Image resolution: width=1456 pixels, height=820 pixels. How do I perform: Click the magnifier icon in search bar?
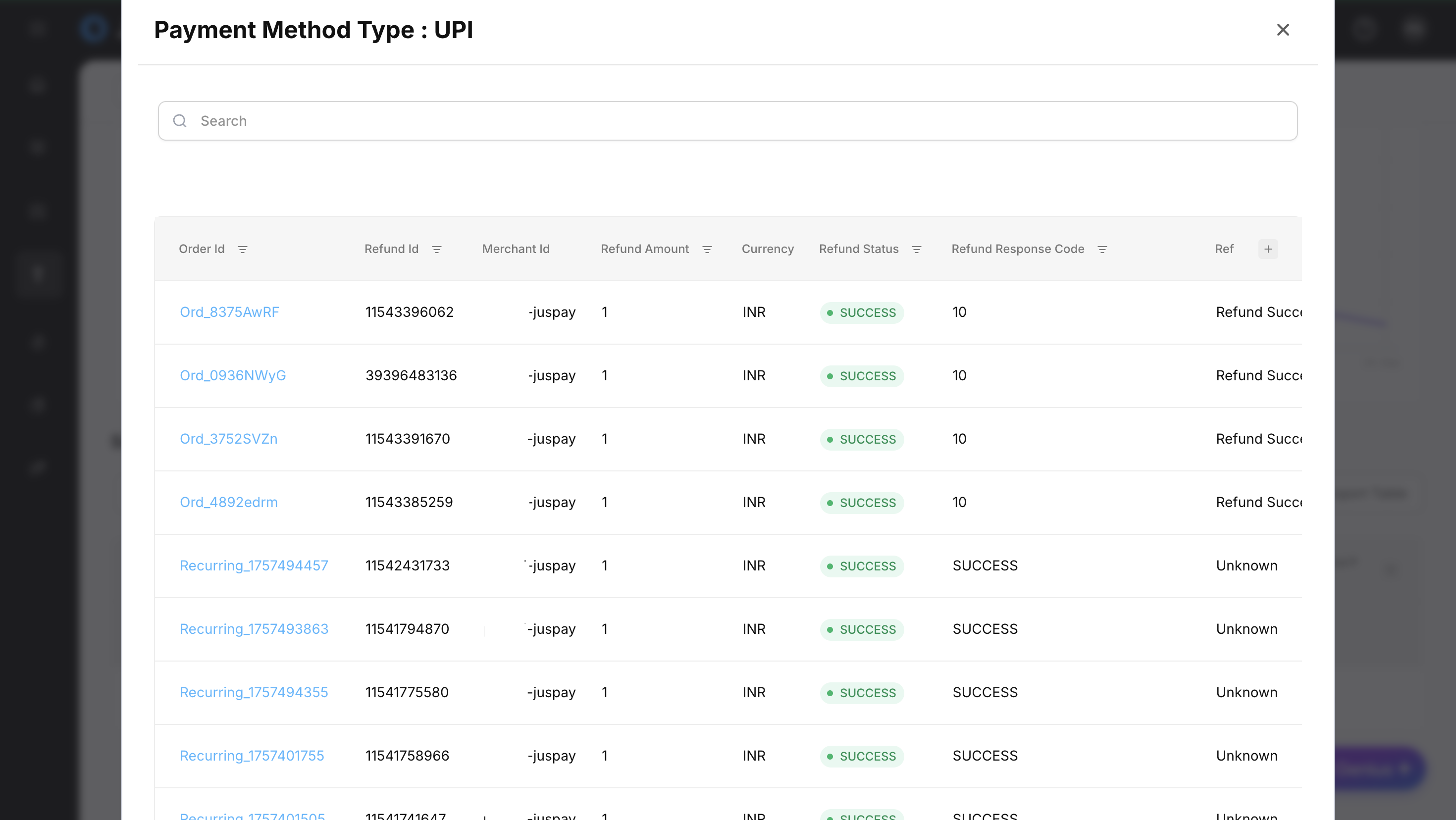click(180, 121)
